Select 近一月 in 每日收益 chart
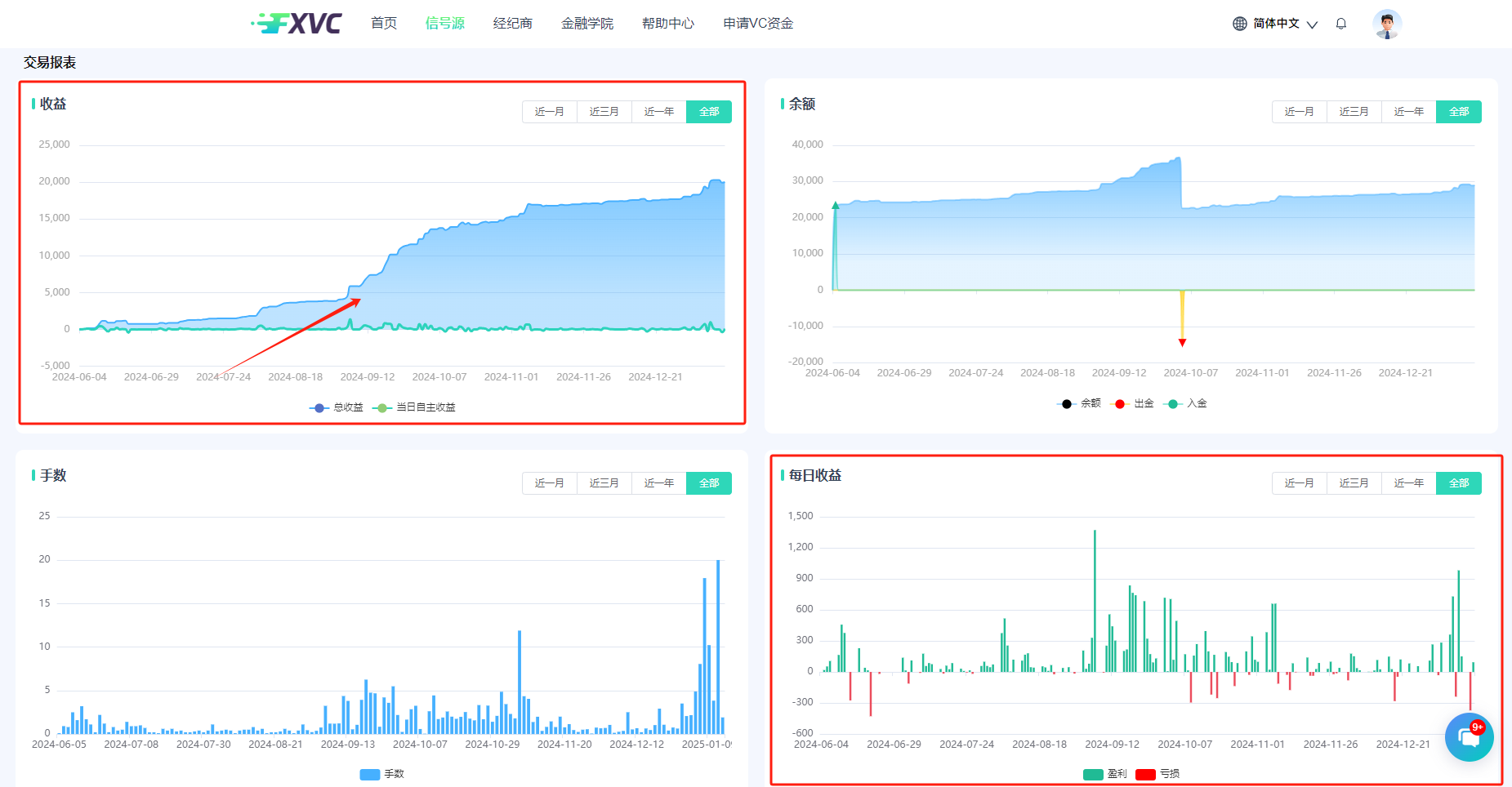1512x787 pixels. click(1300, 483)
